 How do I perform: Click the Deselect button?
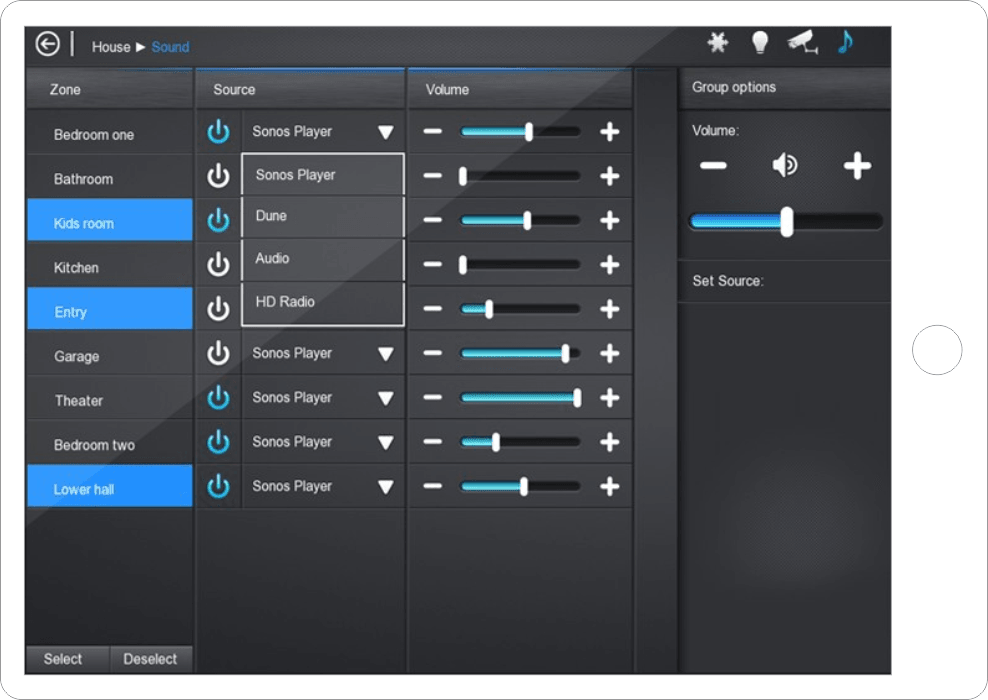pyautogui.click(x=150, y=659)
